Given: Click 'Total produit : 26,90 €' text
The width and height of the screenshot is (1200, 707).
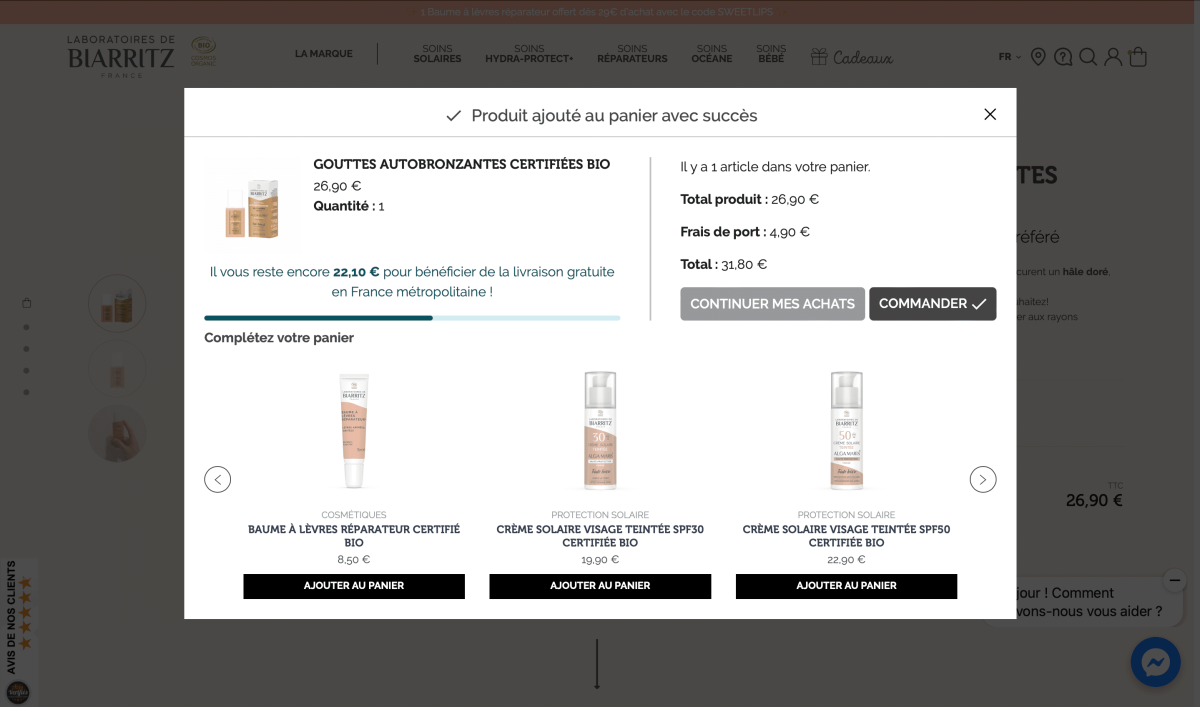Looking at the screenshot, I should [x=750, y=199].
